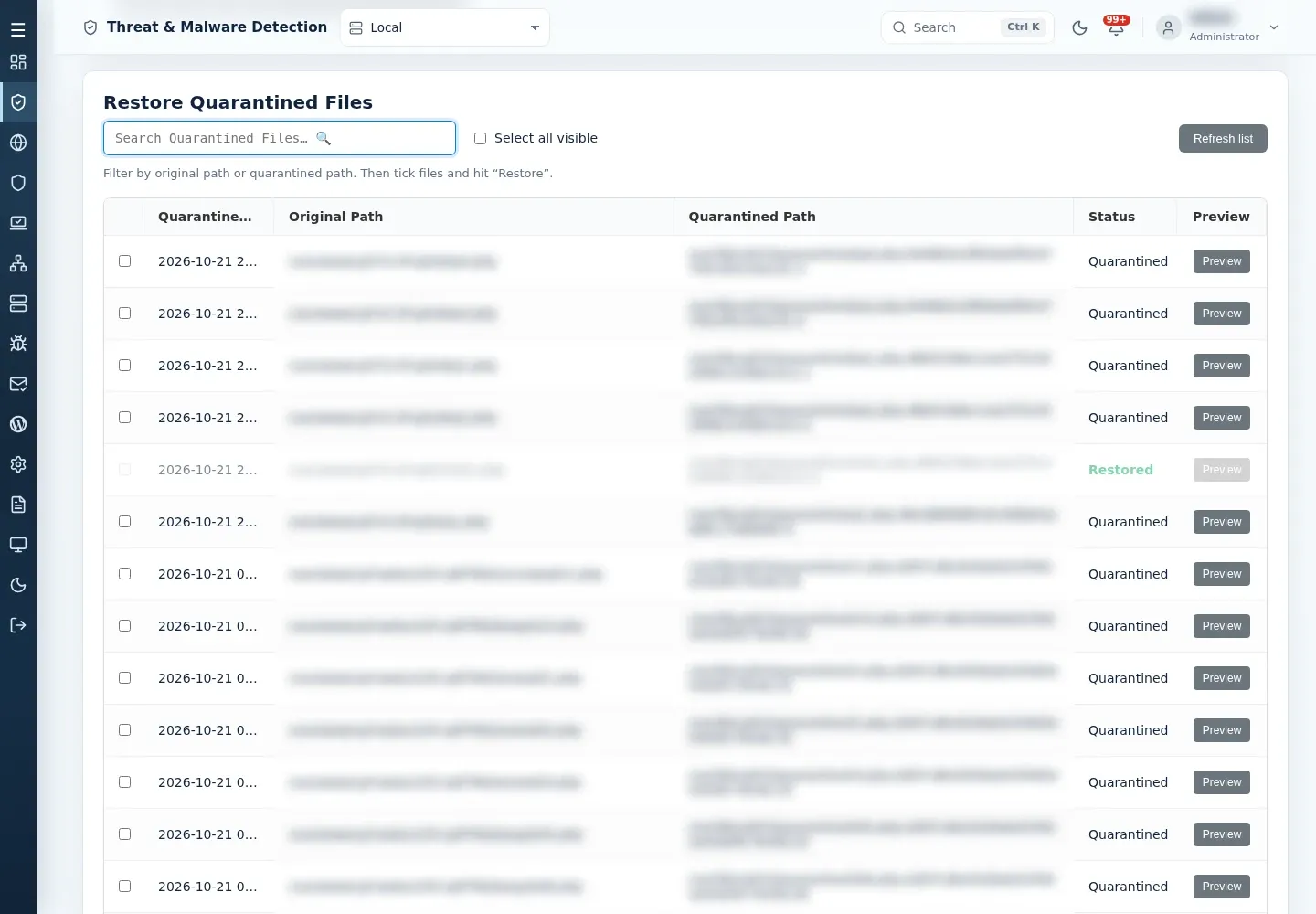The width and height of the screenshot is (1316, 914).
Task: Go to the dashboard grid icon
Action: (x=18, y=62)
